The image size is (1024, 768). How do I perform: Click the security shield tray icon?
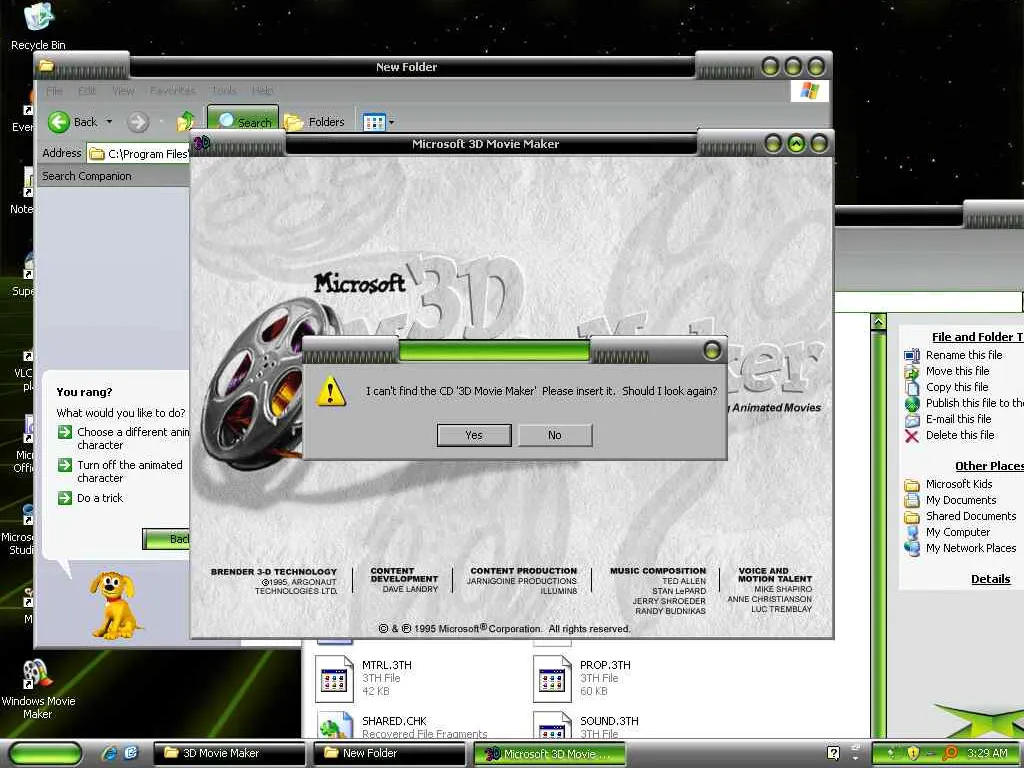[x=912, y=753]
